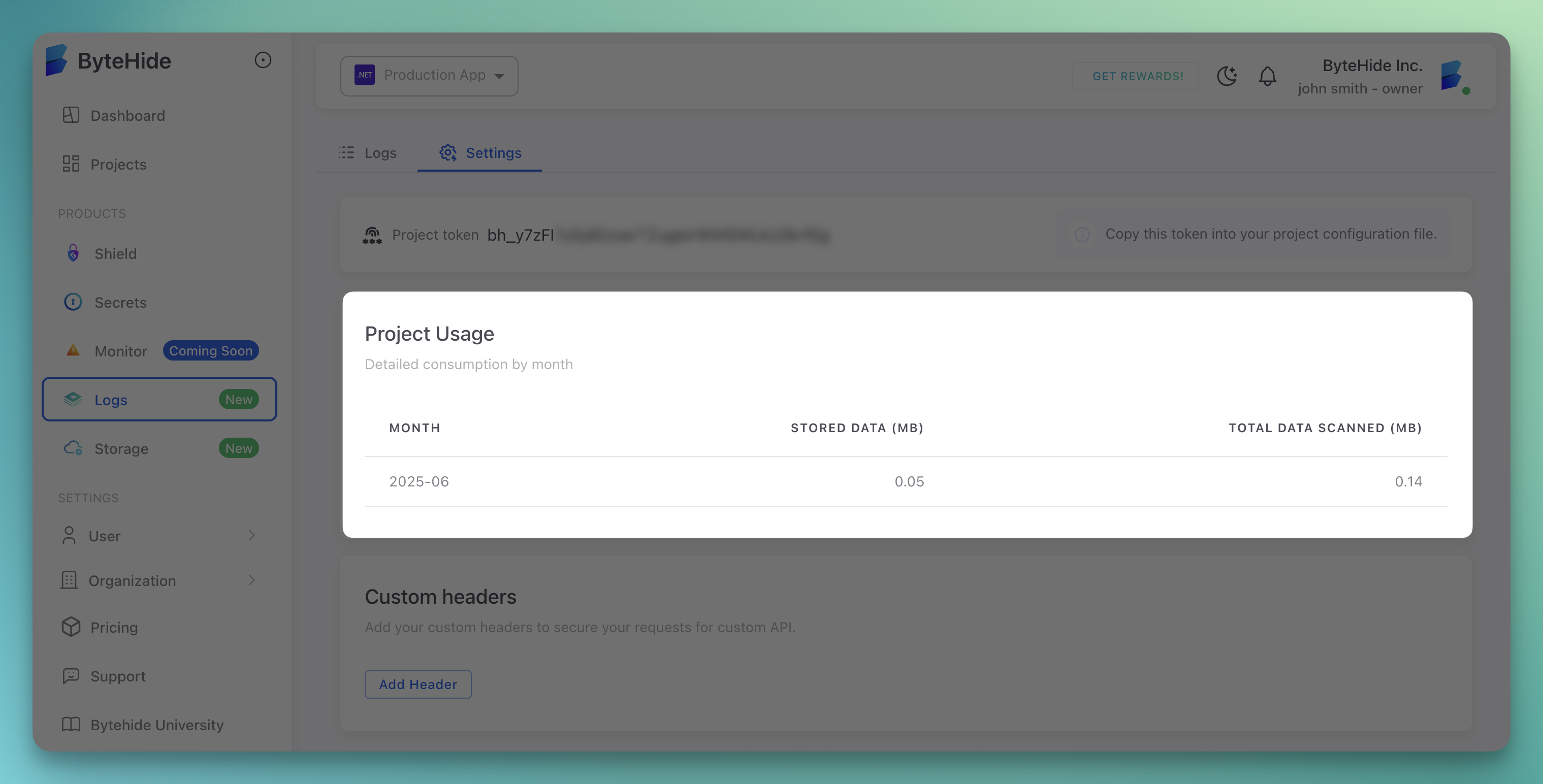The width and height of the screenshot is (1543, 784).
Task: Collapse sidebar using circle icon
Action: click(x=263, y=60)
